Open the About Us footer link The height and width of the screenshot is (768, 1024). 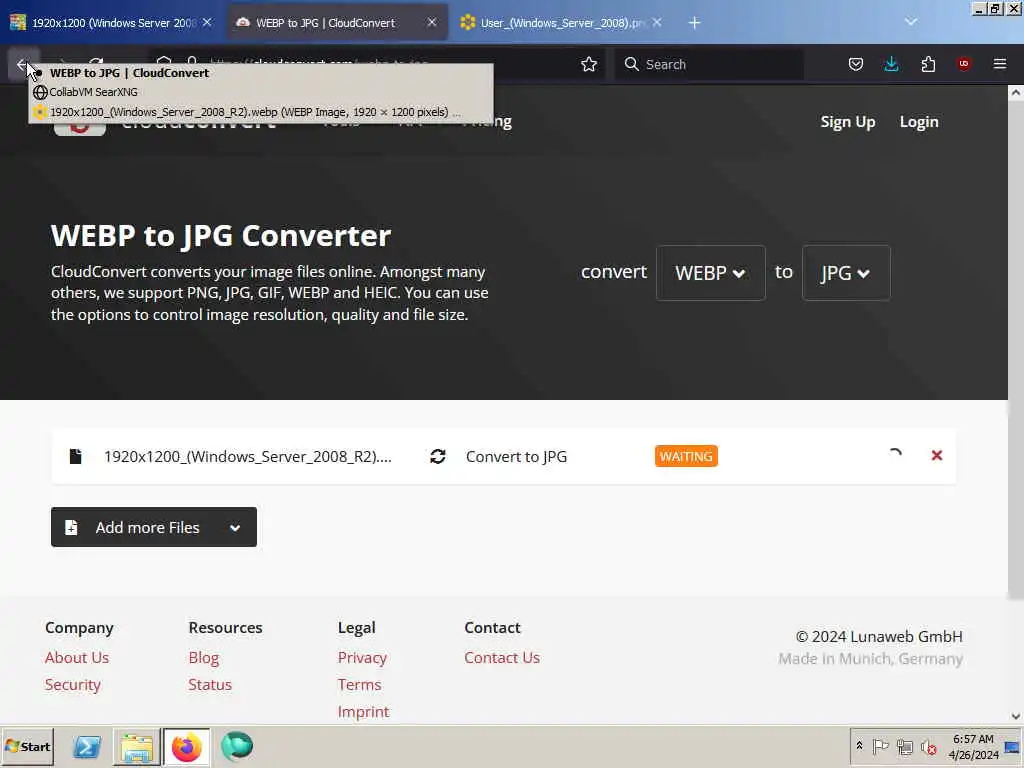click(x=77, y=658)
